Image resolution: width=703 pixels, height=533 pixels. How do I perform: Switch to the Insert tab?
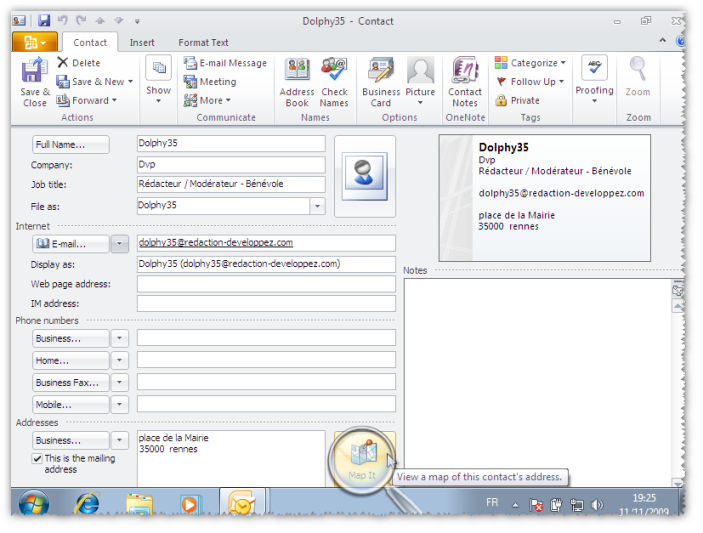tap(142, 42)
